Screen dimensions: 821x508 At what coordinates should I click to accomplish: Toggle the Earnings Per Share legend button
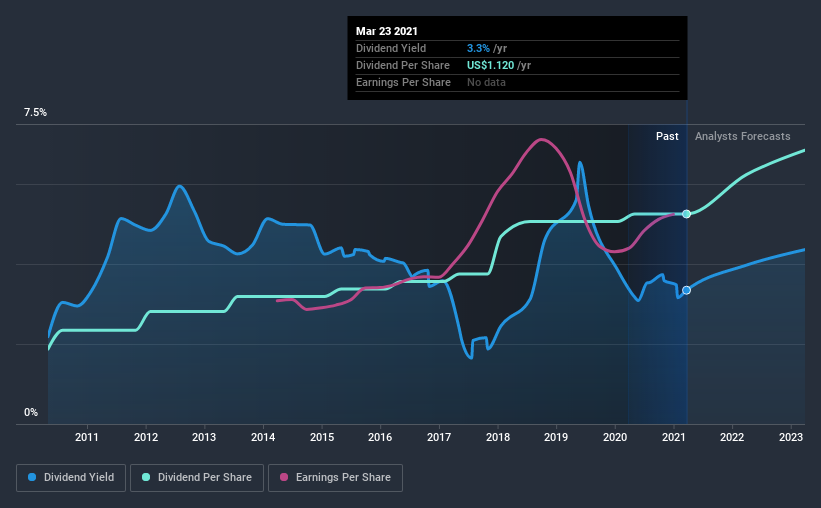tap(336, 478)
